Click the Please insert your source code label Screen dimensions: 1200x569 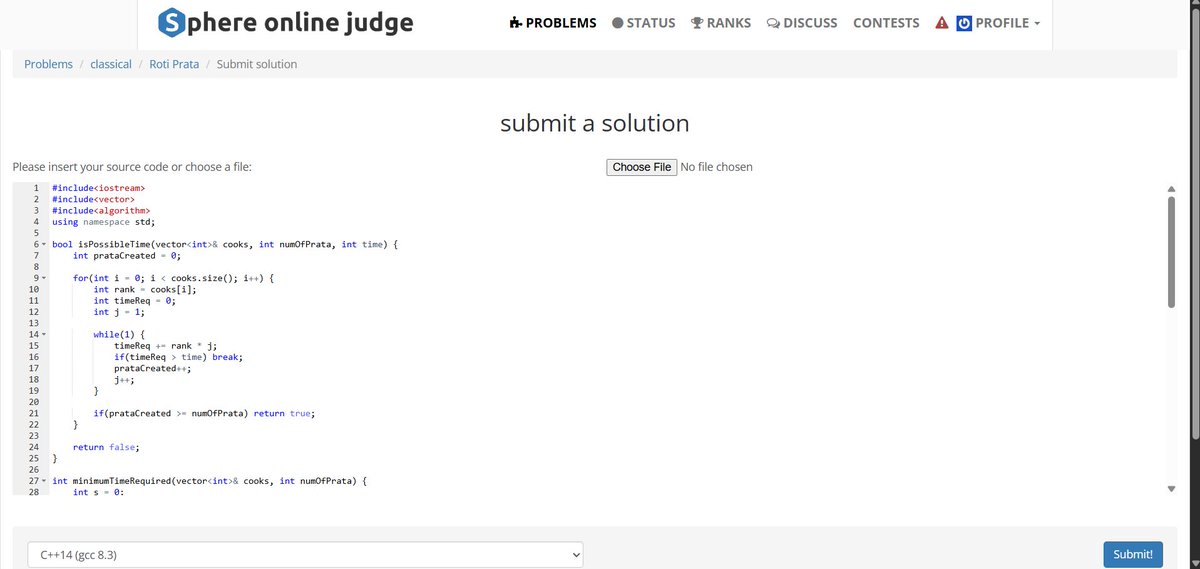coord(132,167)
